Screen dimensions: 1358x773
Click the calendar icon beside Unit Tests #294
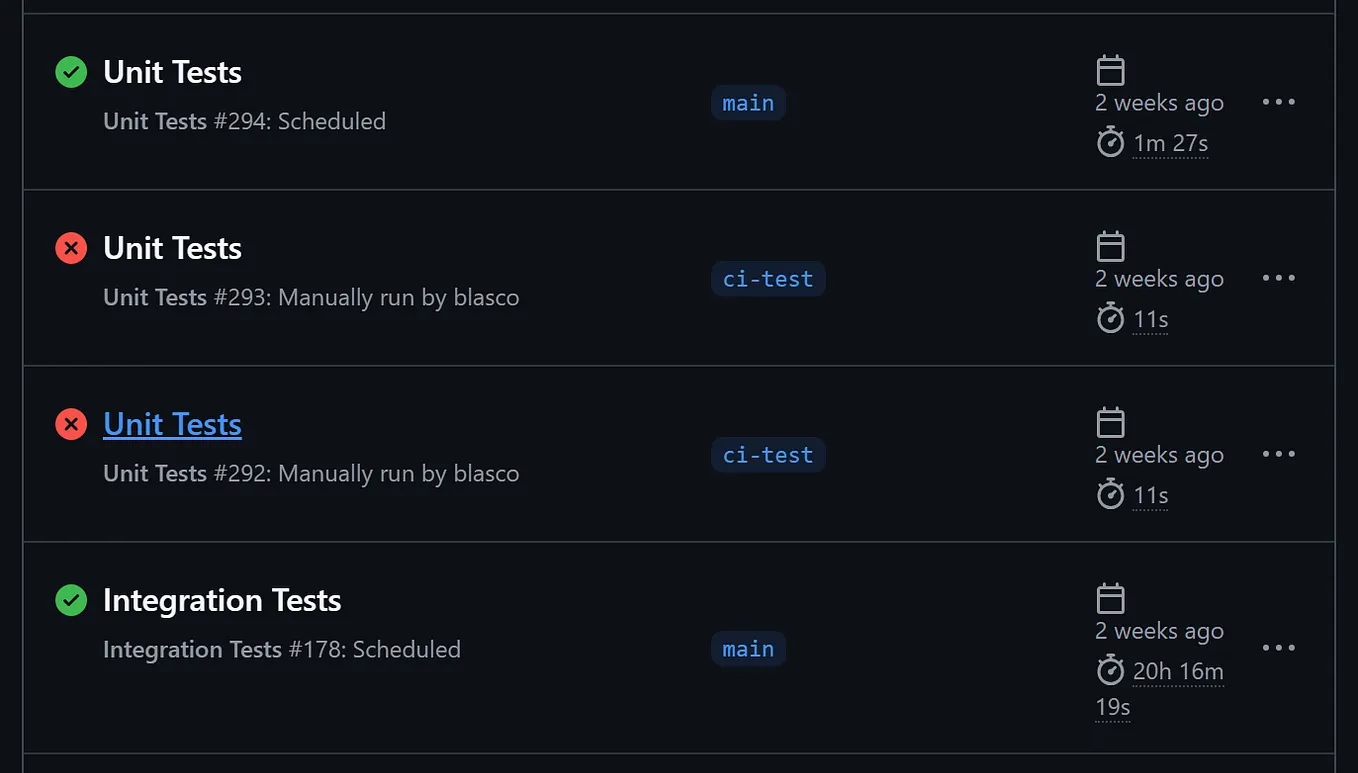1110,68
